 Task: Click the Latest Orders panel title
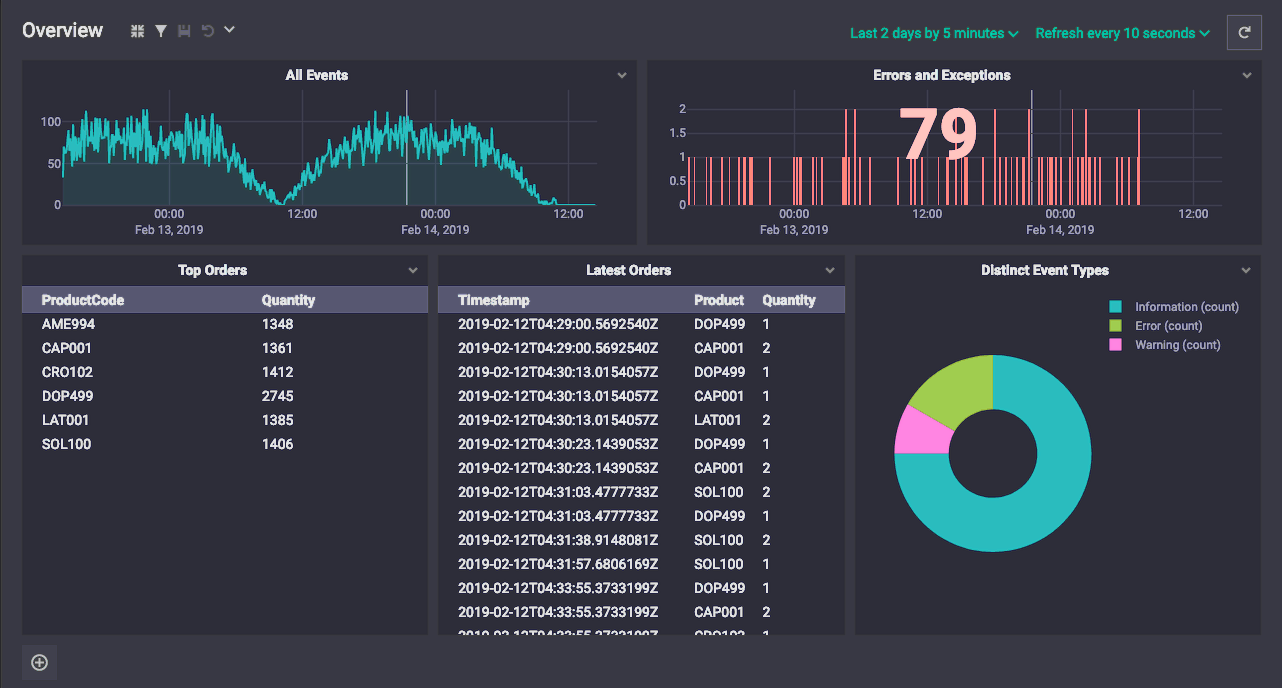click(629, 270)
